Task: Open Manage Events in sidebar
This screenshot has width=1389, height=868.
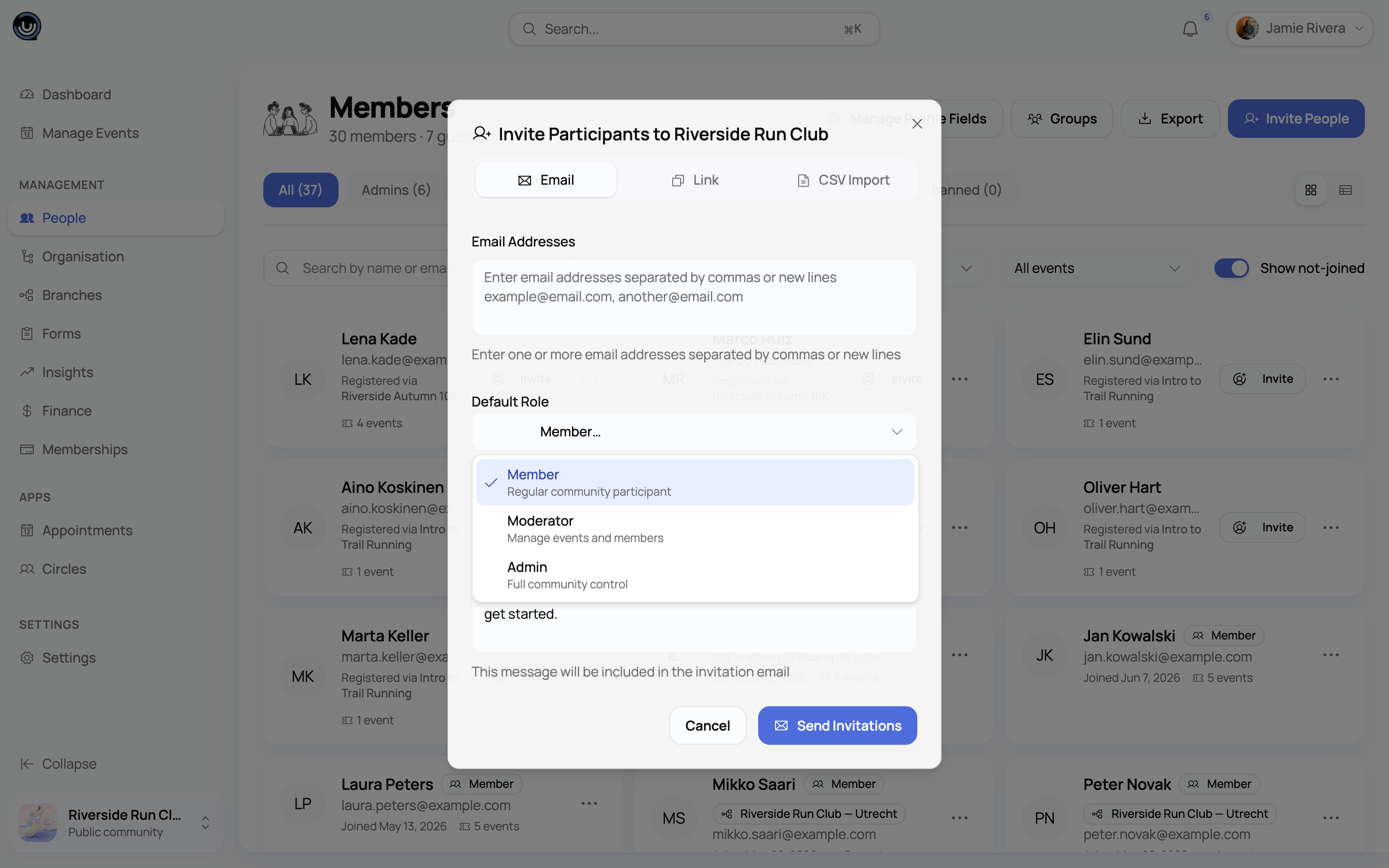Action: 115,133
